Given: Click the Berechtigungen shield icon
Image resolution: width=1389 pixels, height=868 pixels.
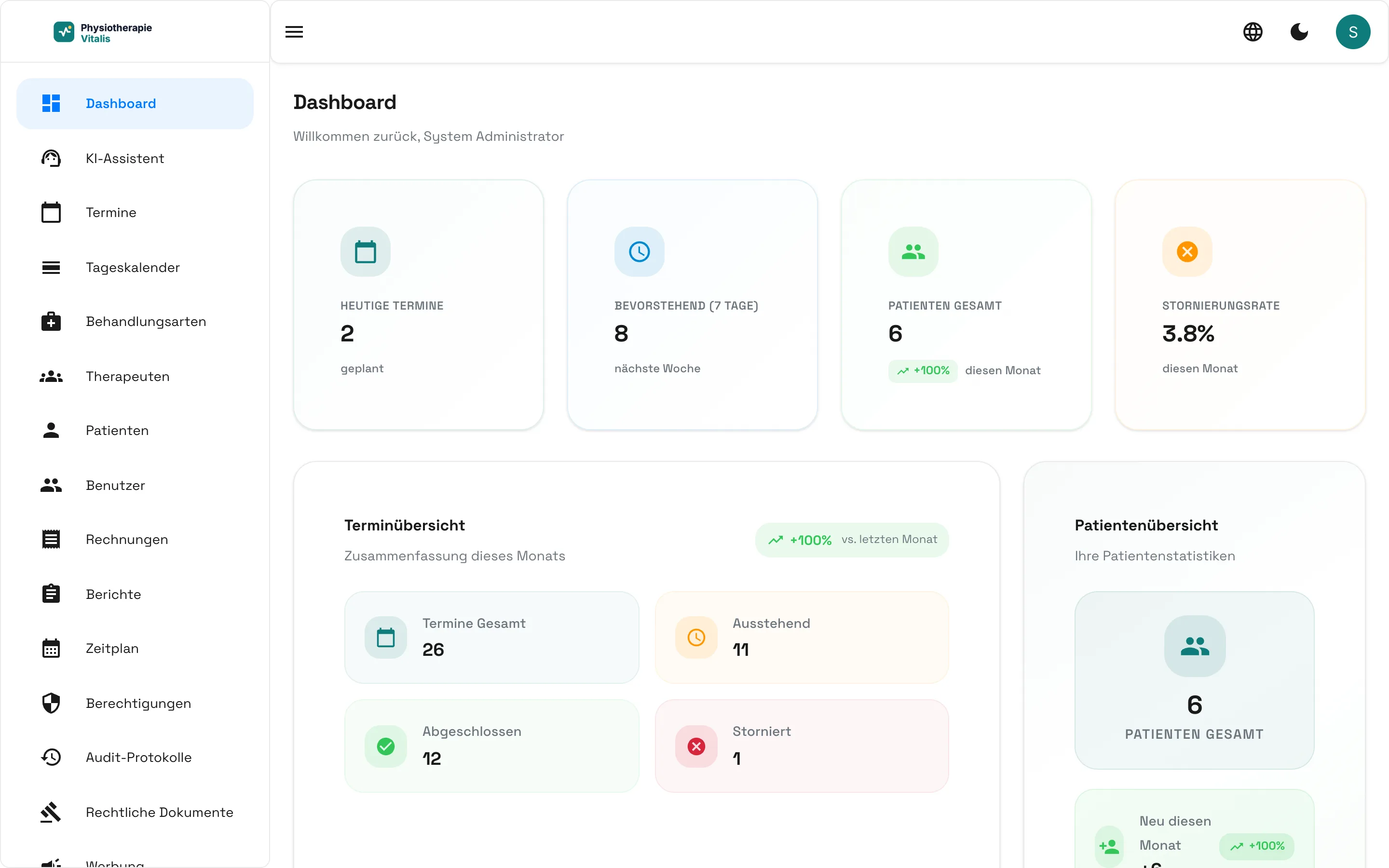Looking at the screenshot, I should coord(51,703).
